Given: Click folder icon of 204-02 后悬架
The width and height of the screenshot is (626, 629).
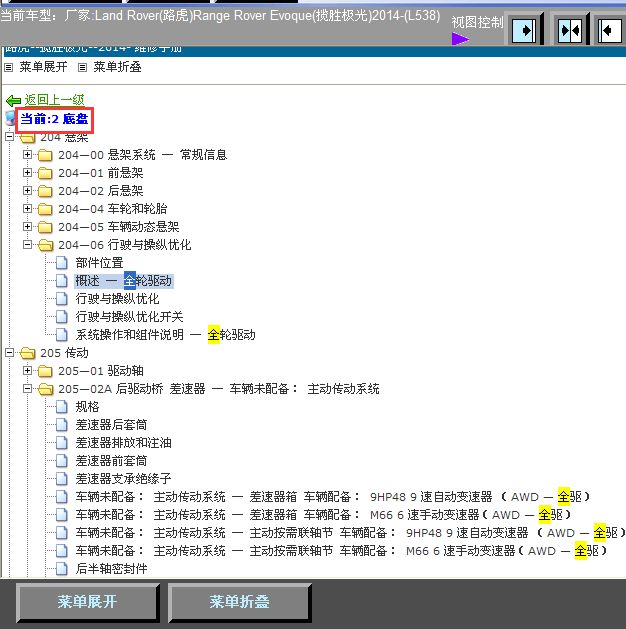Looking at the screenshot, I should tap(45, 191).
